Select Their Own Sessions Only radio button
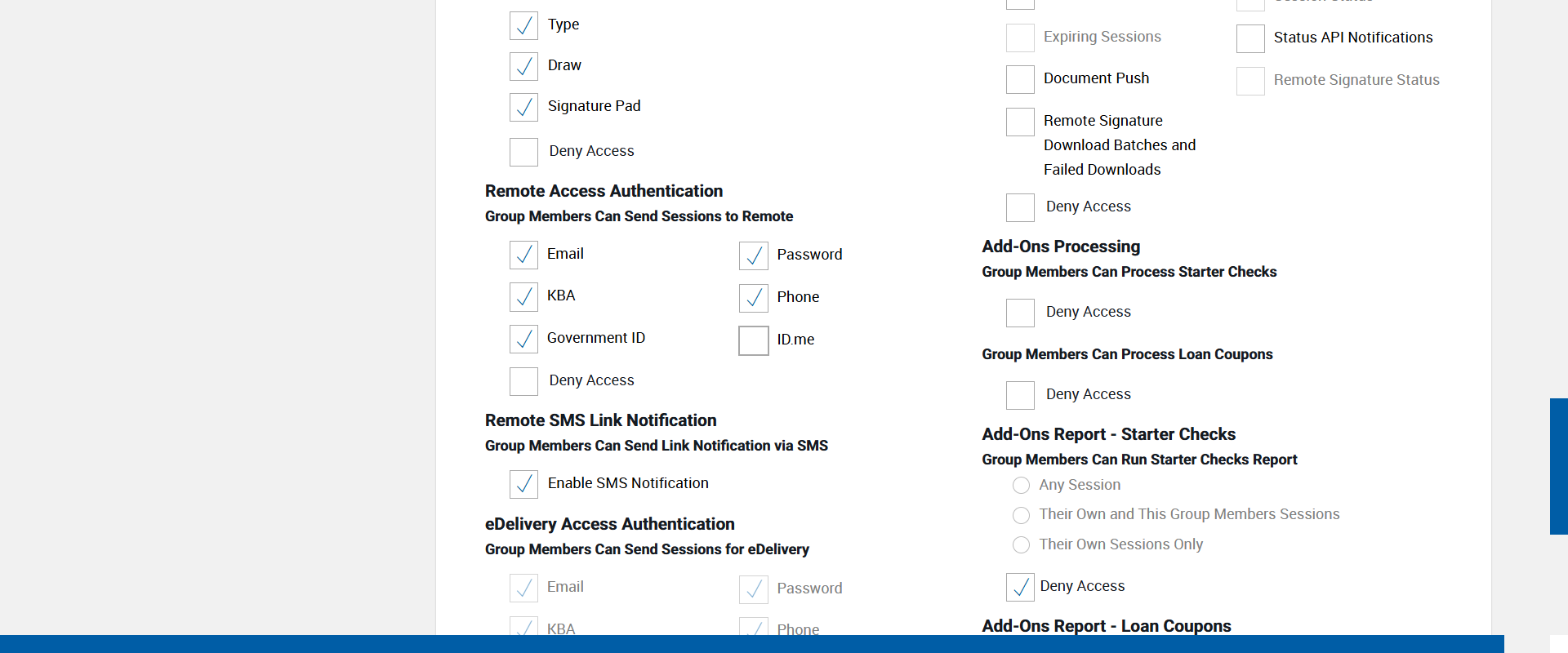The width and height of the screenshot is (1568, 653). pyautogui.click(x=1021, y=544)
